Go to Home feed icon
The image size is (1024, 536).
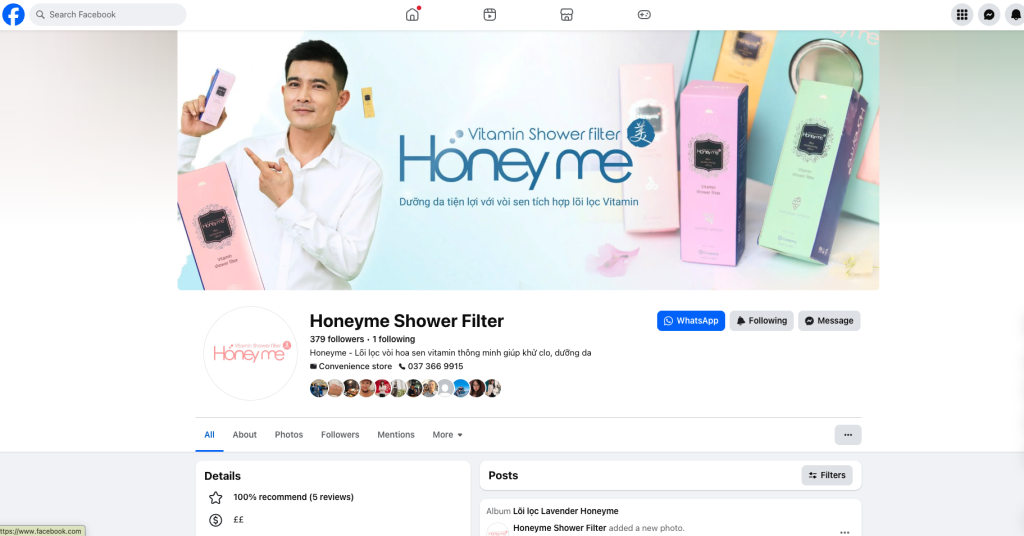(x=412, y=15)
